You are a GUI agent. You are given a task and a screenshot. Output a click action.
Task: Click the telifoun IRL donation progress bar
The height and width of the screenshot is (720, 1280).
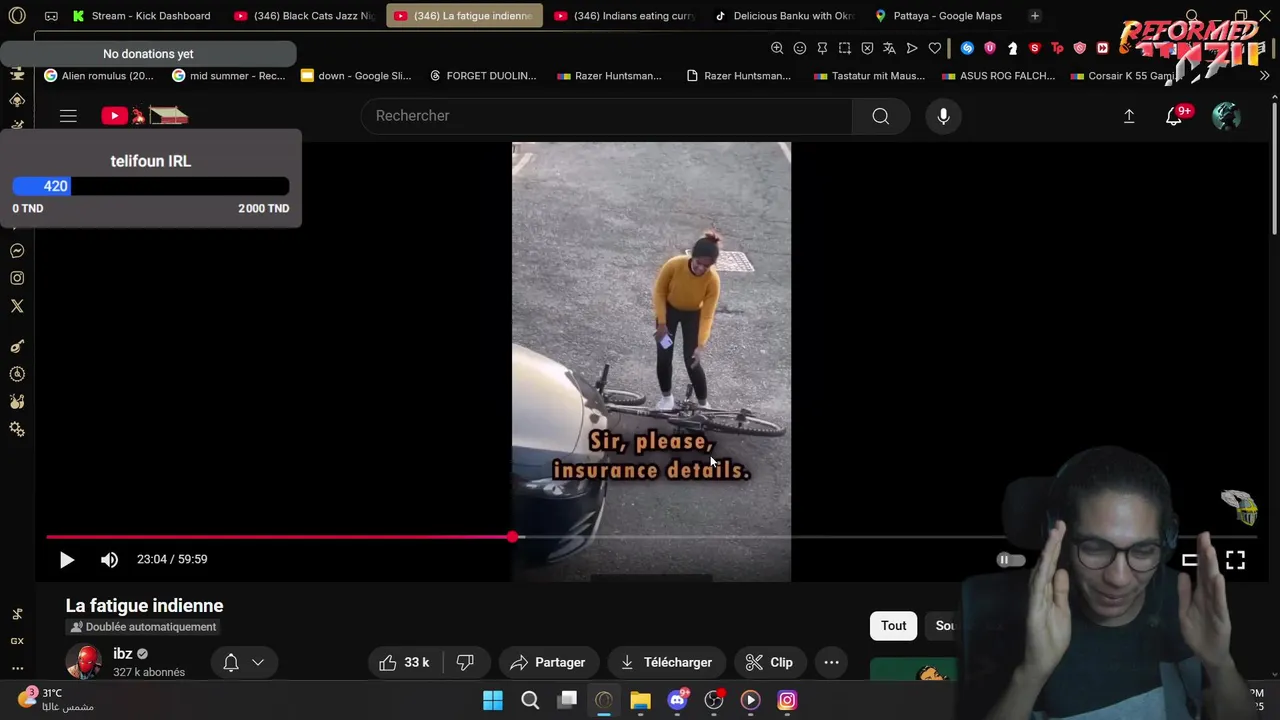point(150,186)
